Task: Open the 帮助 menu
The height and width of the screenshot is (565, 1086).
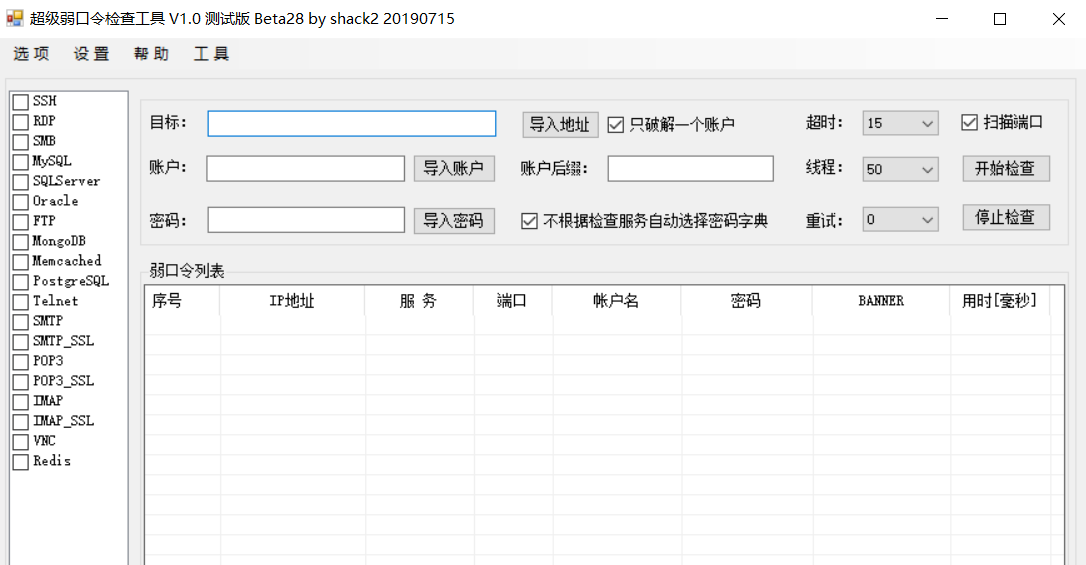Action: pos(152,53)
